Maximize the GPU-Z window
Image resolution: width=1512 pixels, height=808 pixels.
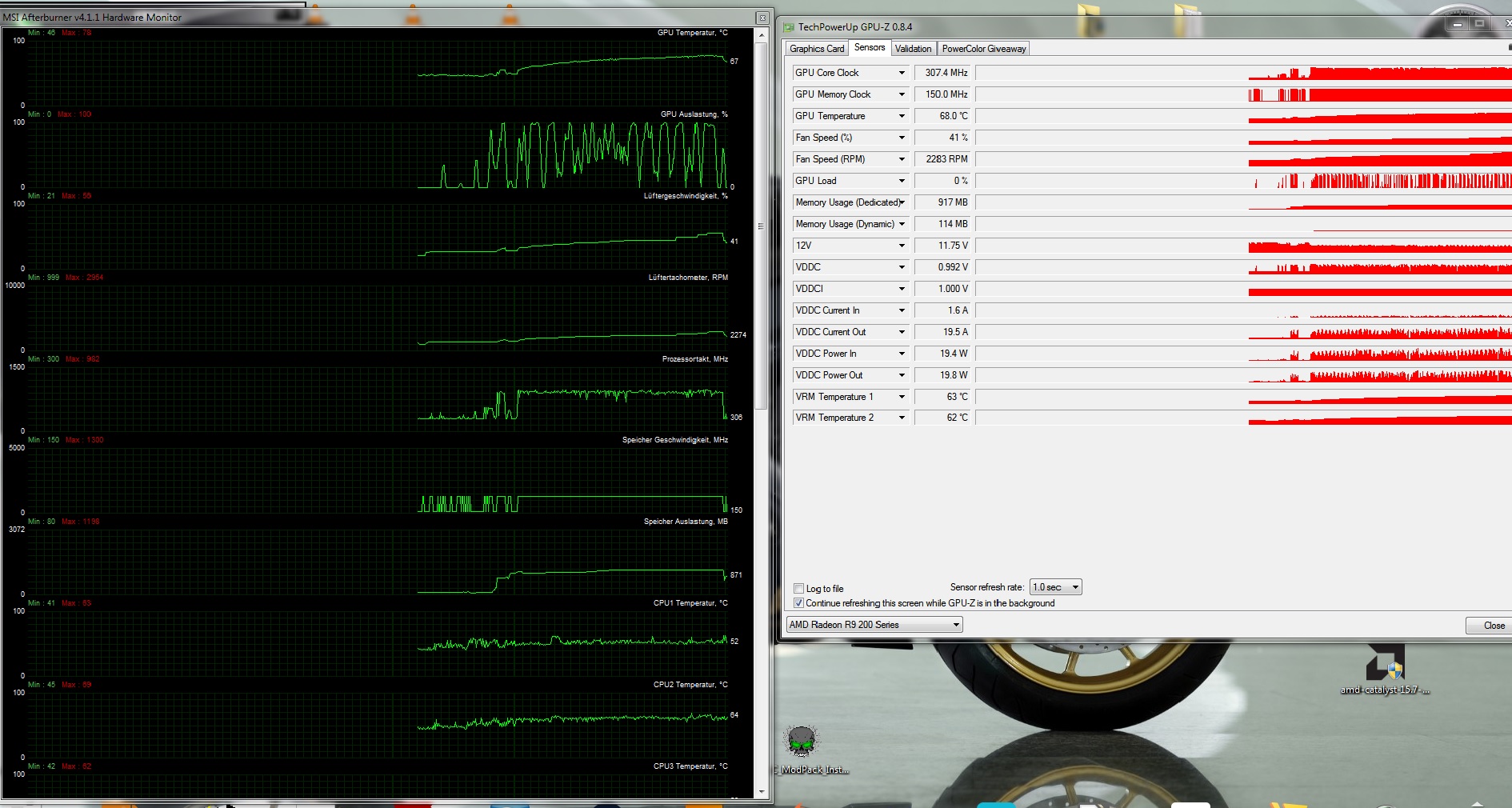[x=1479, y=24]
